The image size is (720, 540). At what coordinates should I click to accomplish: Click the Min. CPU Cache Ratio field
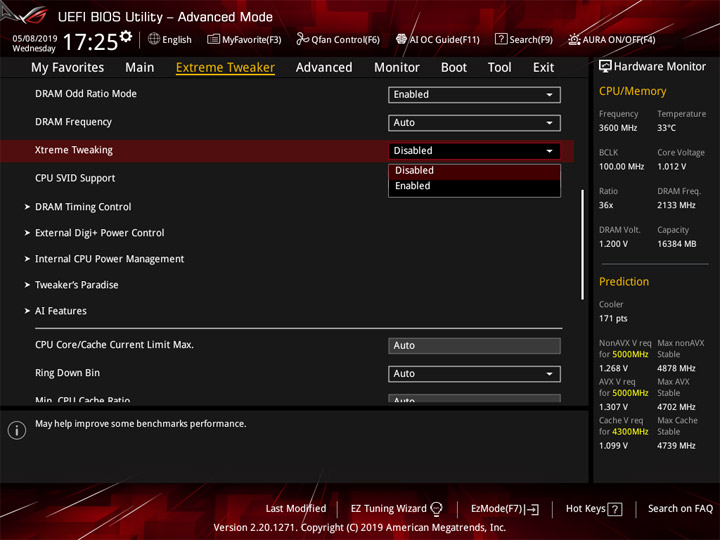(474, 398)
